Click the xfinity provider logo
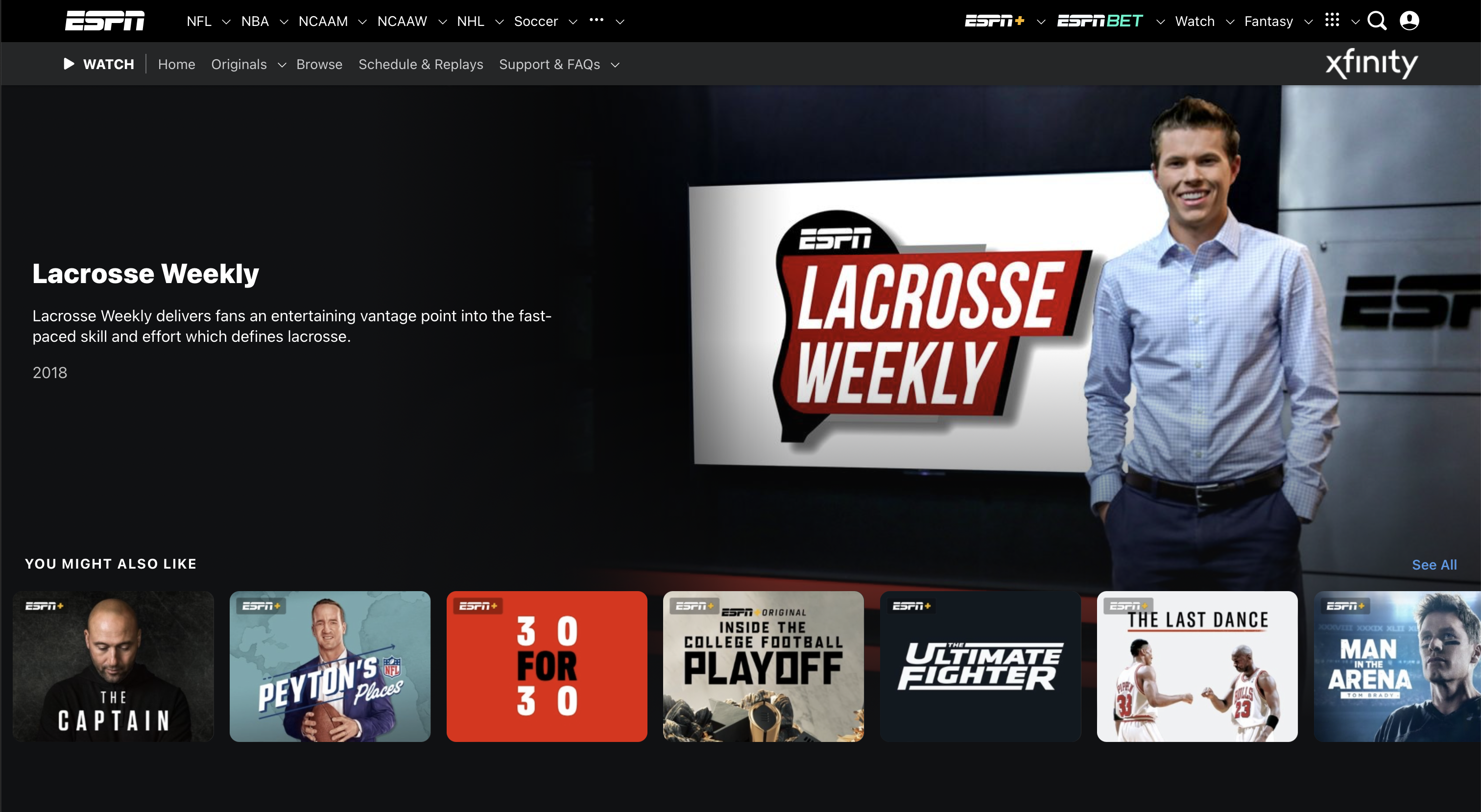Screen dimensions: 1481x812 (1371, 63)
